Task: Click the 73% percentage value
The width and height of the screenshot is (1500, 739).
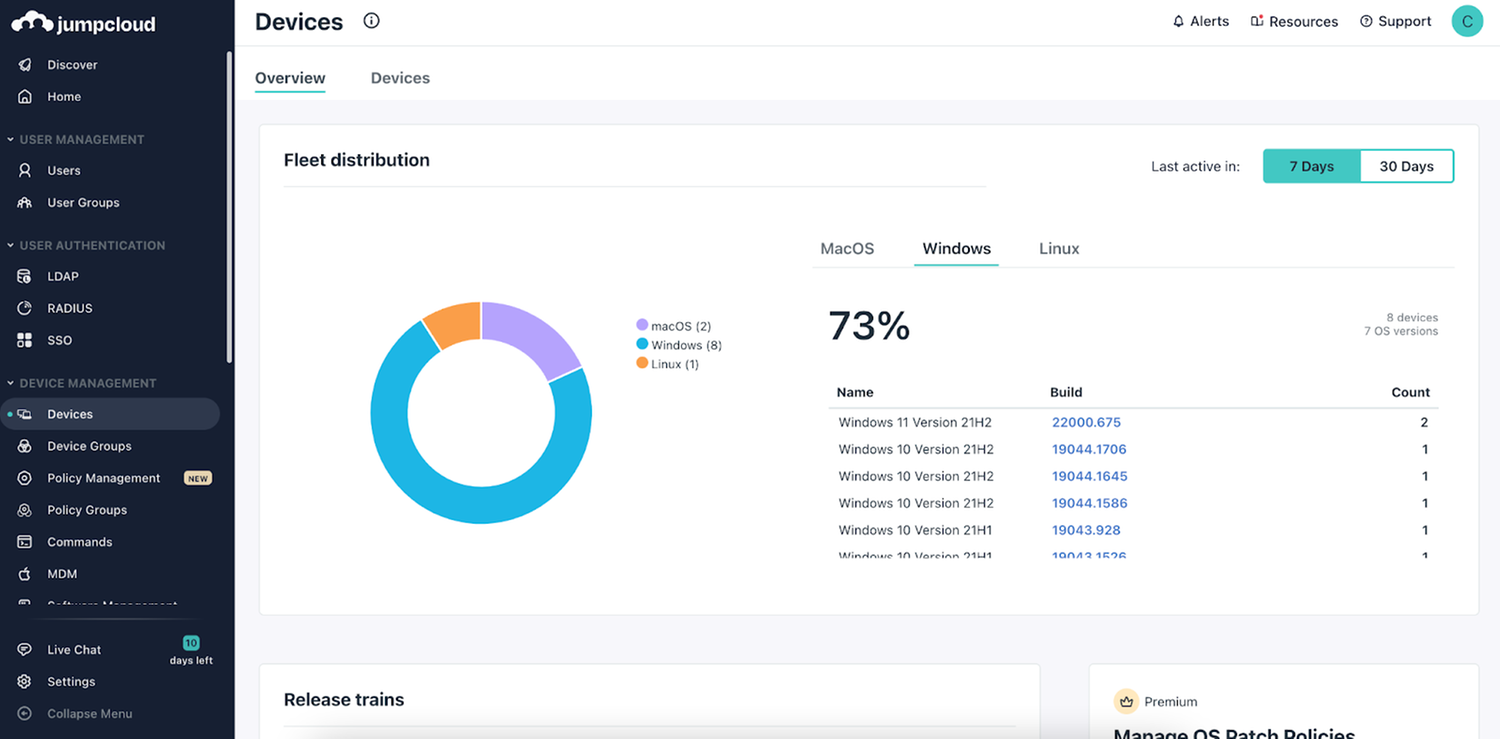Action: click(x=869, y=326)
